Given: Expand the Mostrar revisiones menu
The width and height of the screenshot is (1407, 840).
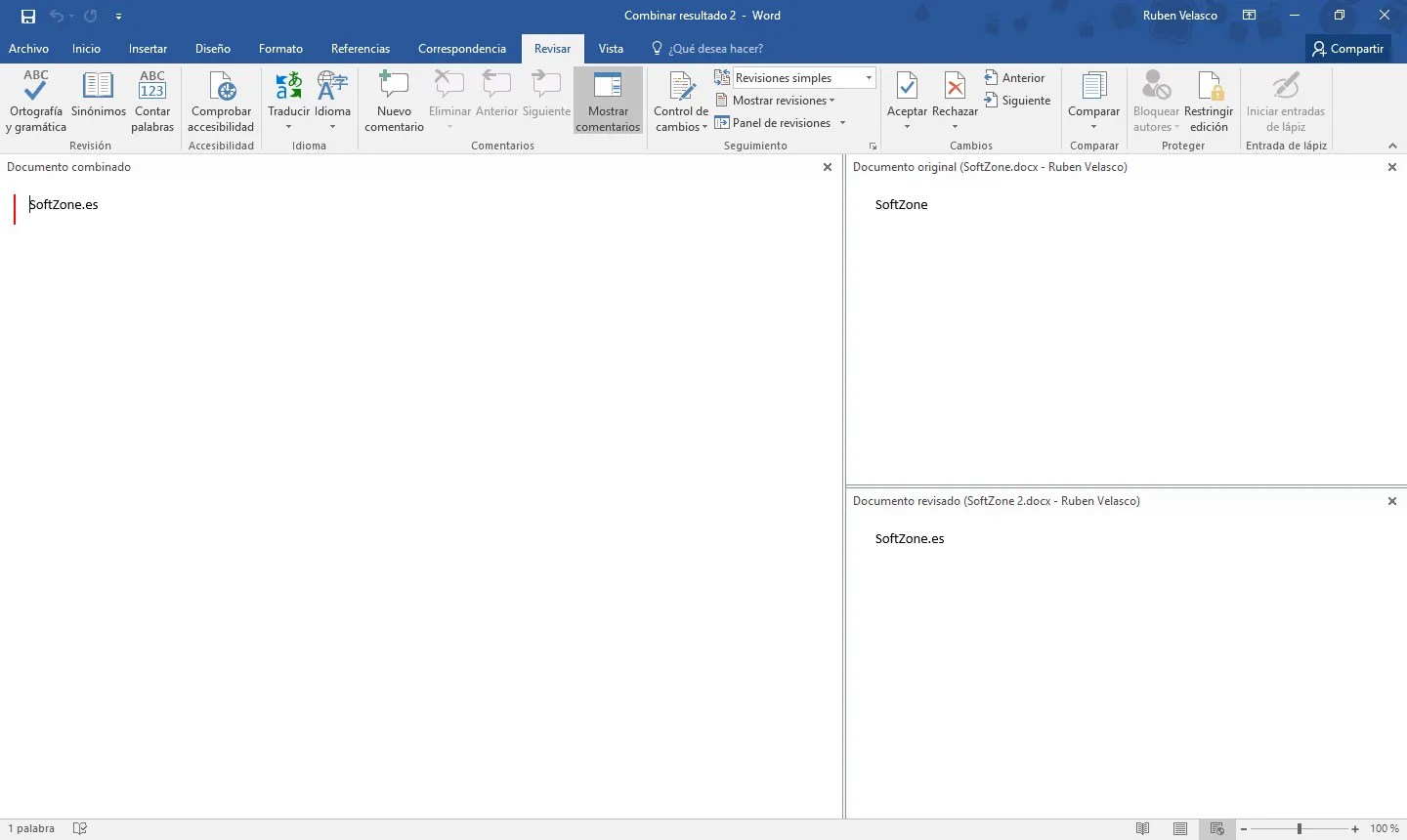Looking at the screenshot, I should 777,100.
